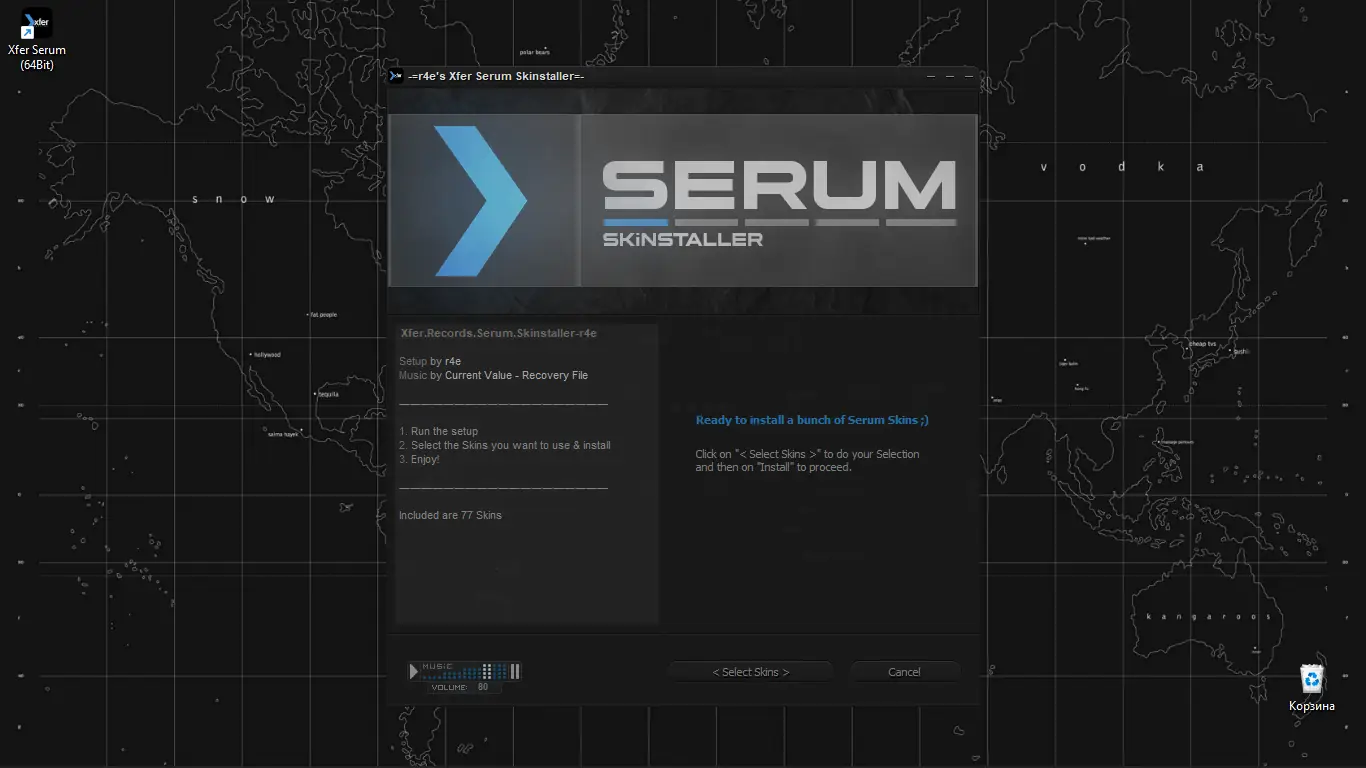The width and height of the screenshot is (1366, 768).
Task: Click step "2. Select the Skins you want"
Action: pyautogui.click(x=504, y=445)
